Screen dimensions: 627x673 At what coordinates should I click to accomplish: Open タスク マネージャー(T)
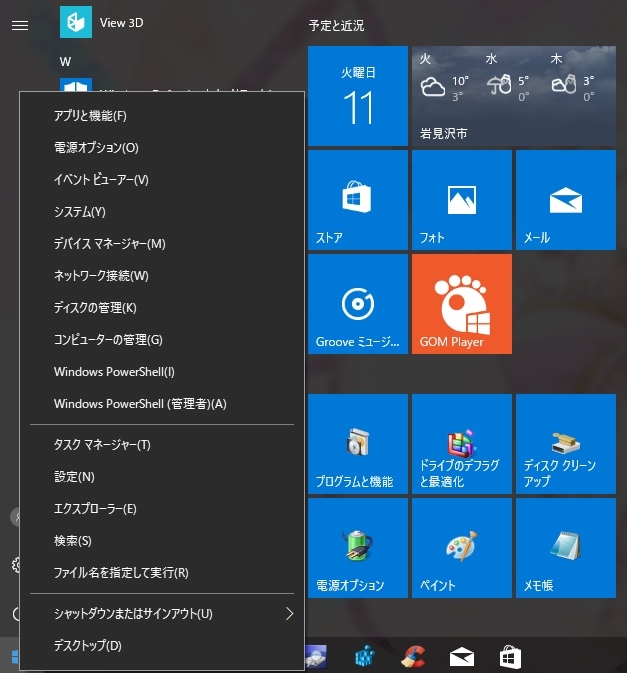click(162, 445)
